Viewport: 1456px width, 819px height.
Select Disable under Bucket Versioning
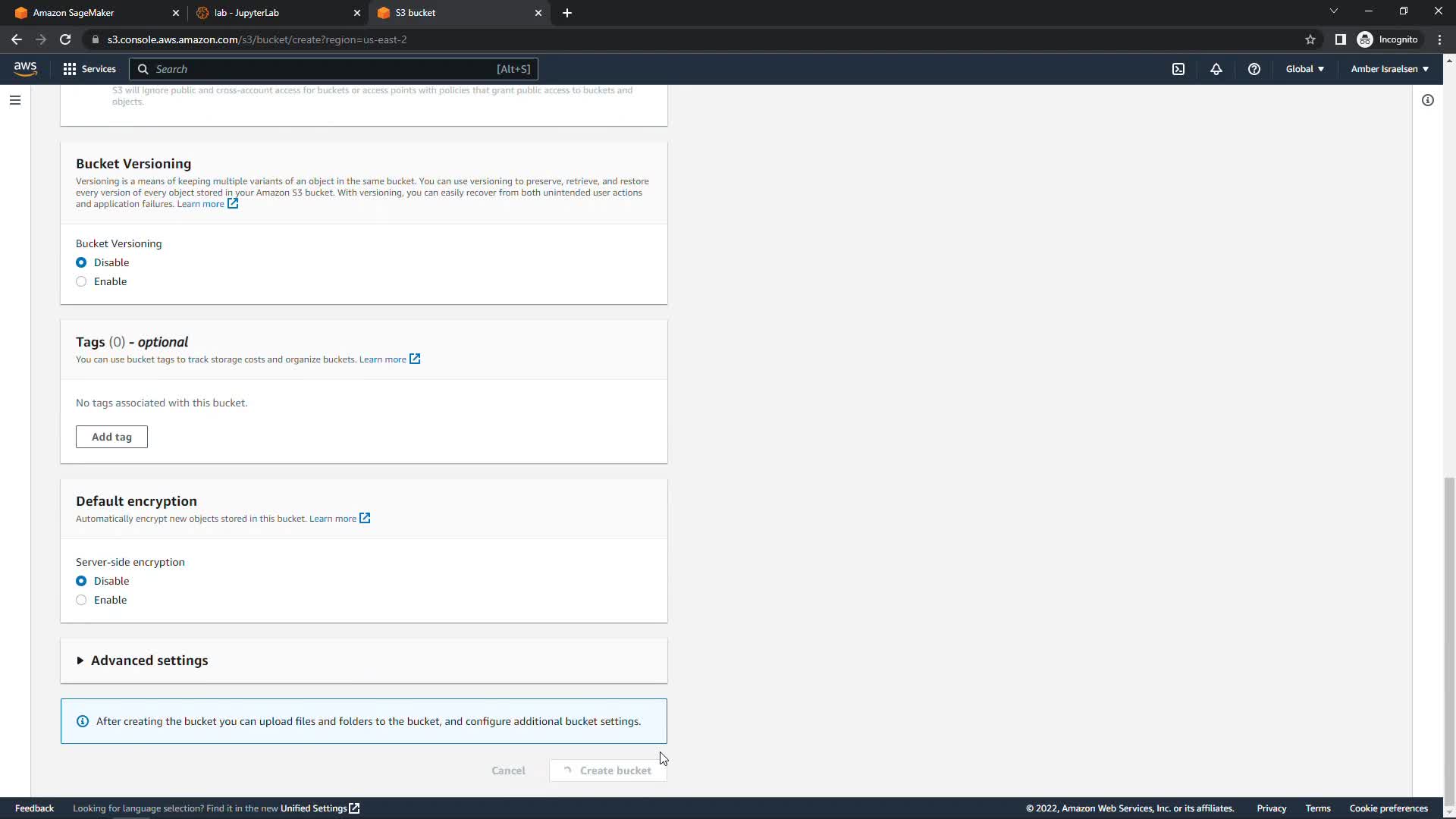click(81, 262)
